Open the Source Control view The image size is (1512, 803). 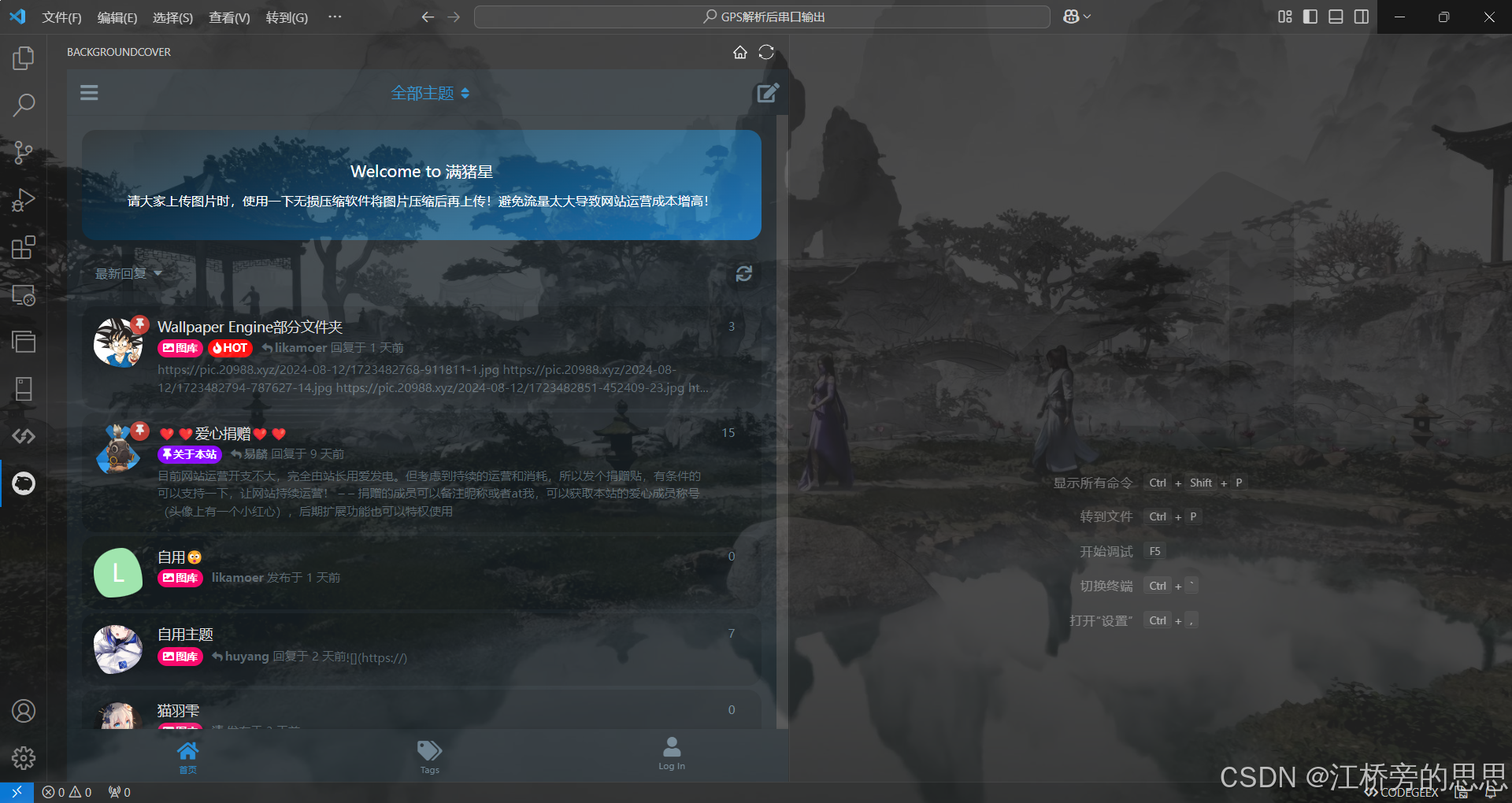click(x=24, y=153)
